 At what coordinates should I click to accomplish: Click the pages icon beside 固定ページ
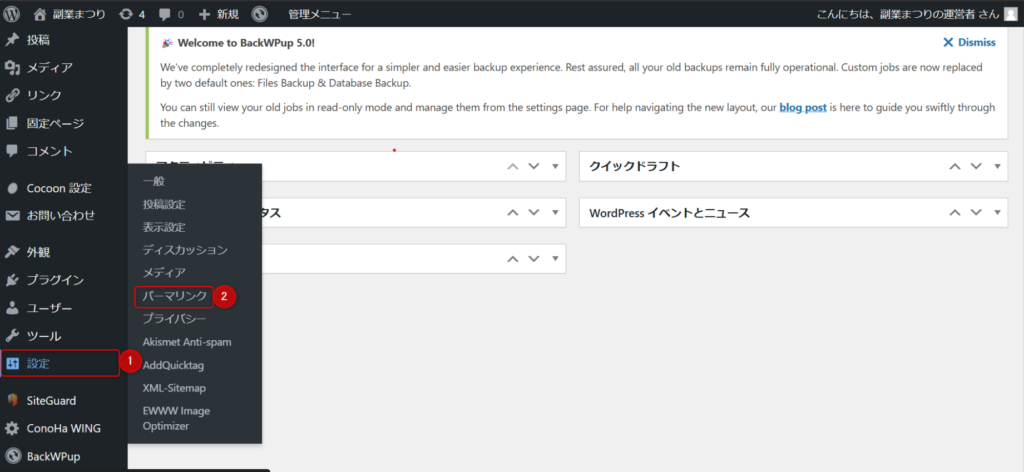(x=12, y=123)
